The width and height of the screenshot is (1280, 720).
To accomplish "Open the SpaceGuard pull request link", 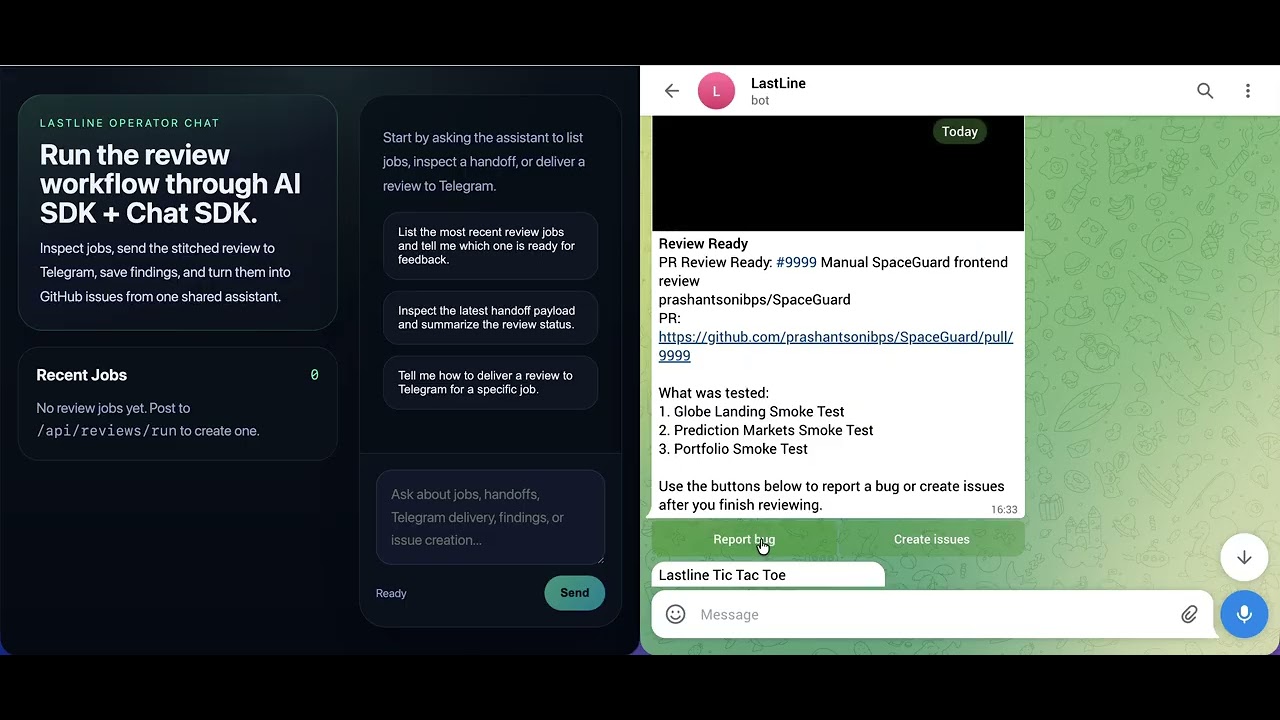I will click(836, 346).
